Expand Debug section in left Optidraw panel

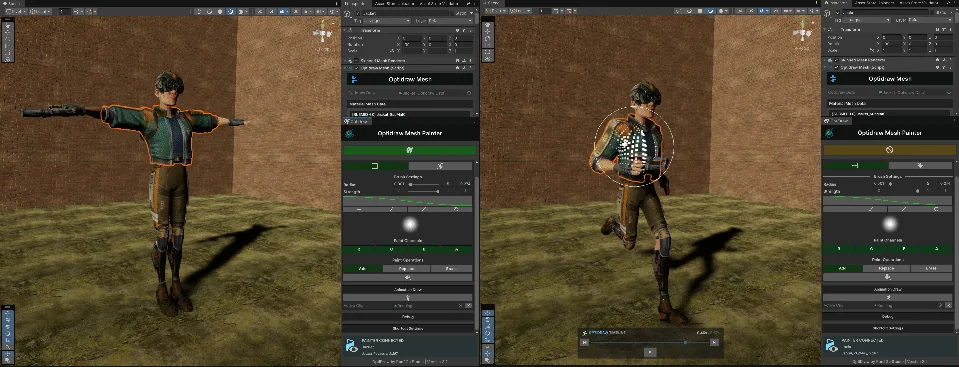pos(408,317)
